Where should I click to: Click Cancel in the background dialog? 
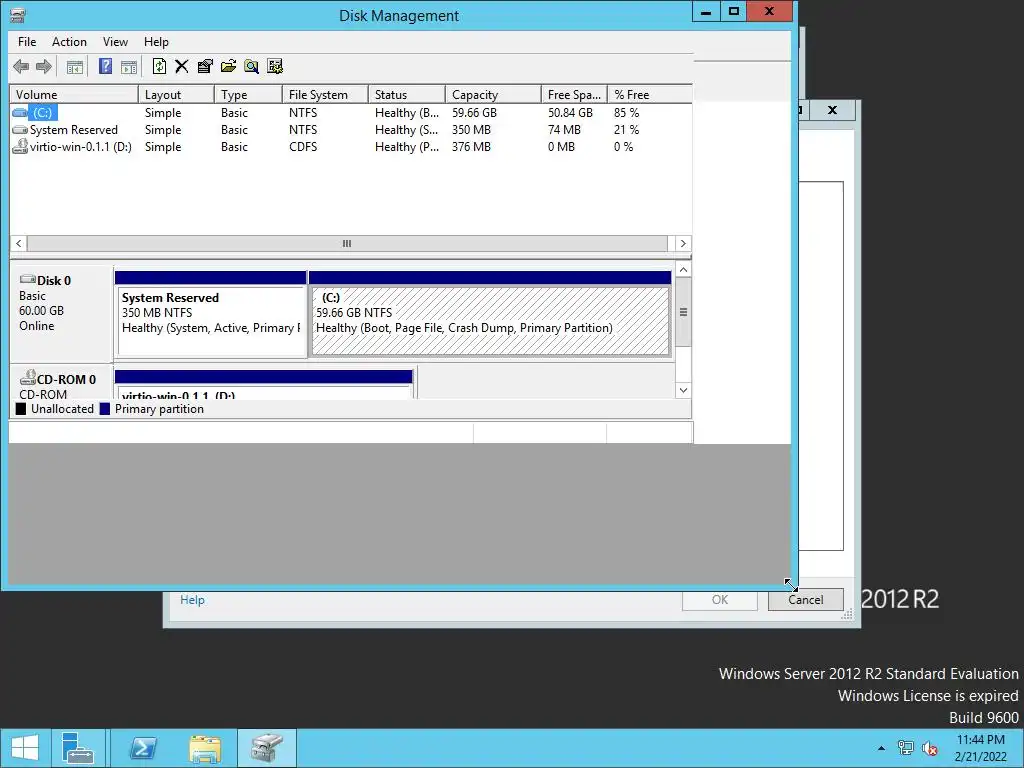[805, 600]
